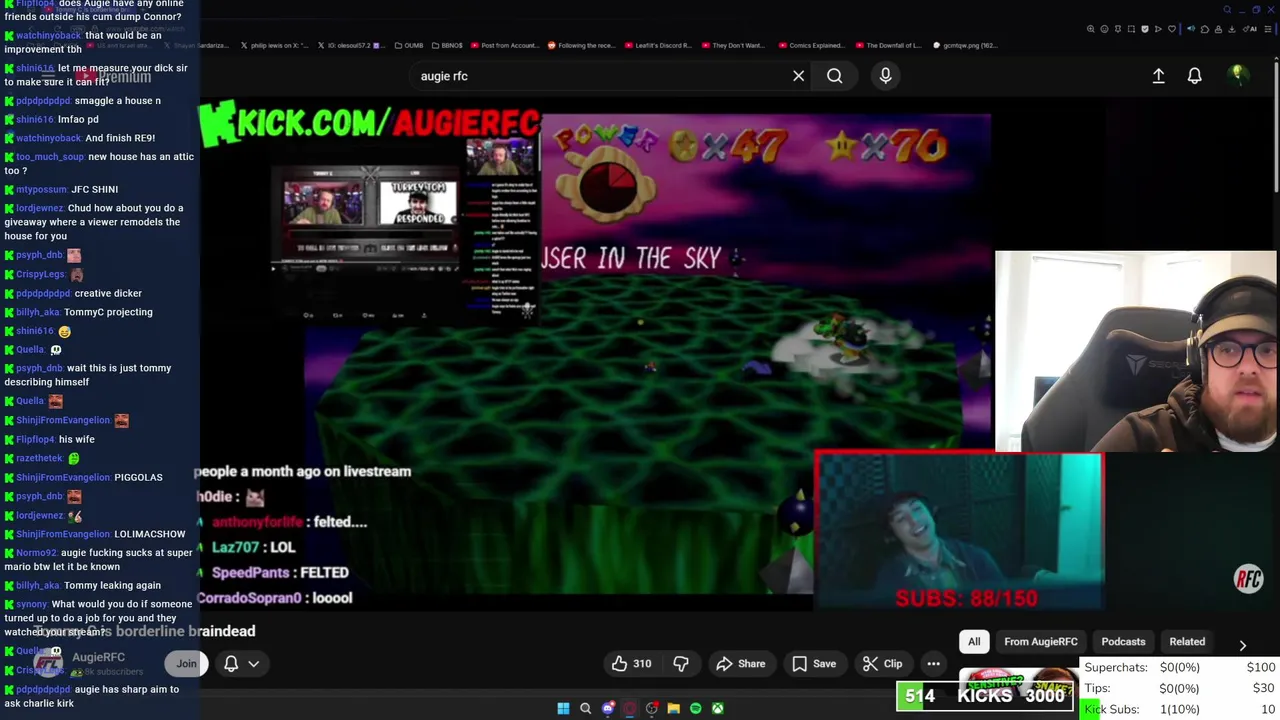Image resolution: width=1280 pixels, height=720 pixels.
Task: Click the browser pin toolbar icon
Action: pos(1118,29)
